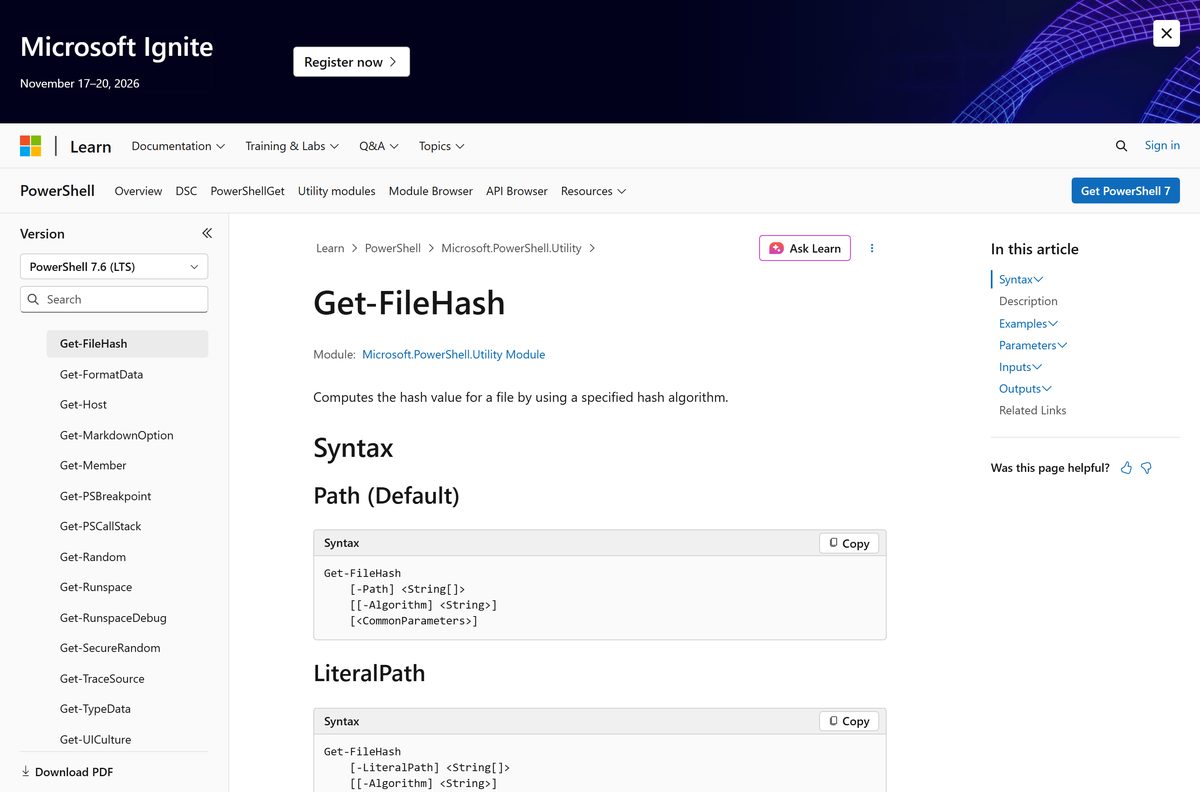
Task: Expand Syntax section in article outline
Action: click(1021, 280)
